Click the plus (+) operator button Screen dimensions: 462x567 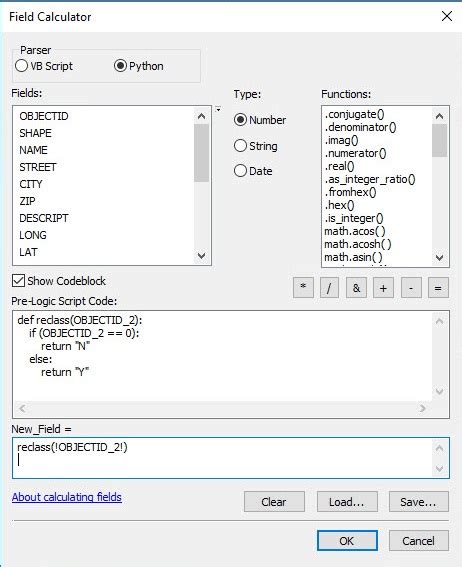click(383, 288)
